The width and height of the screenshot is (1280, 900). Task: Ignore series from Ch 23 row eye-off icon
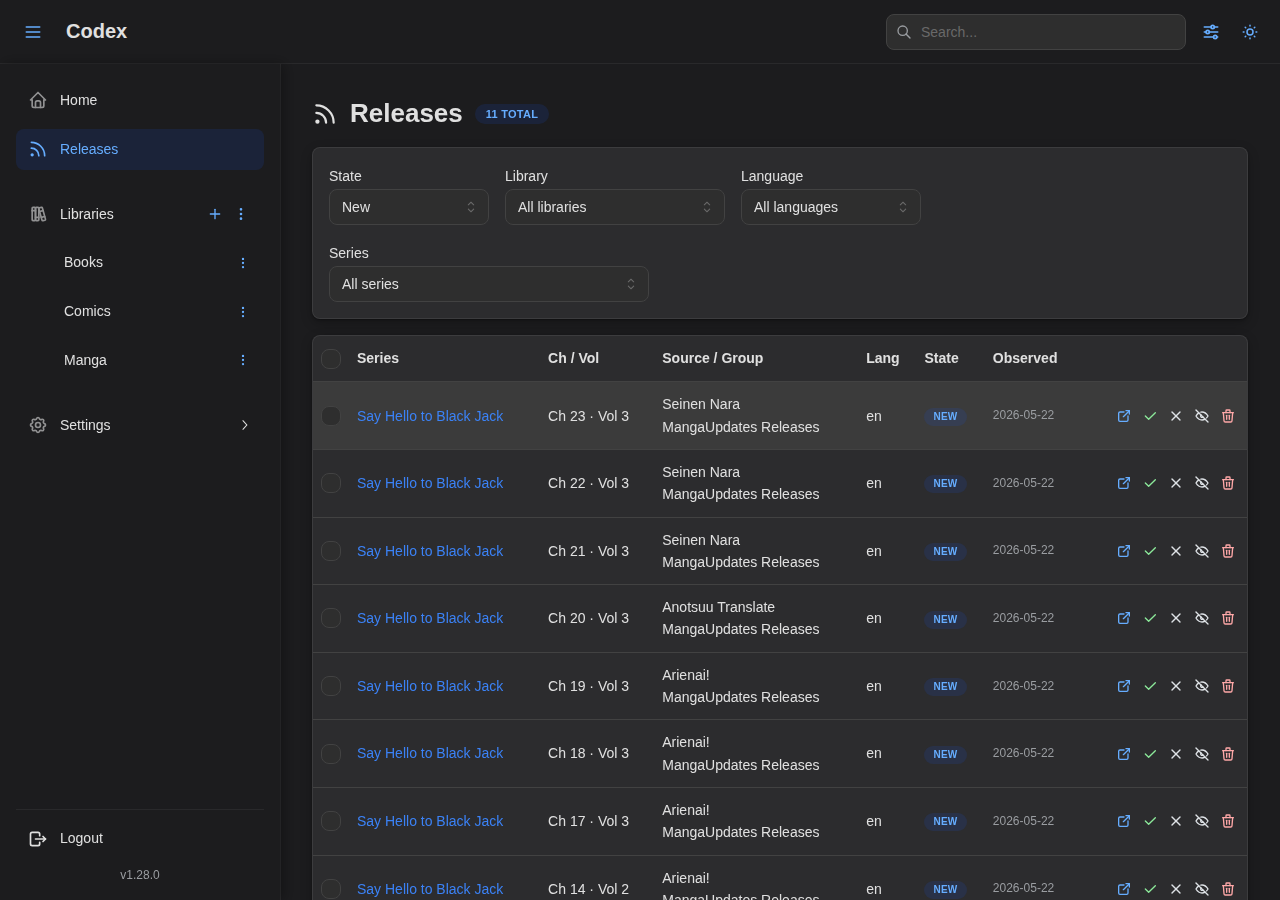[1202, 416]
